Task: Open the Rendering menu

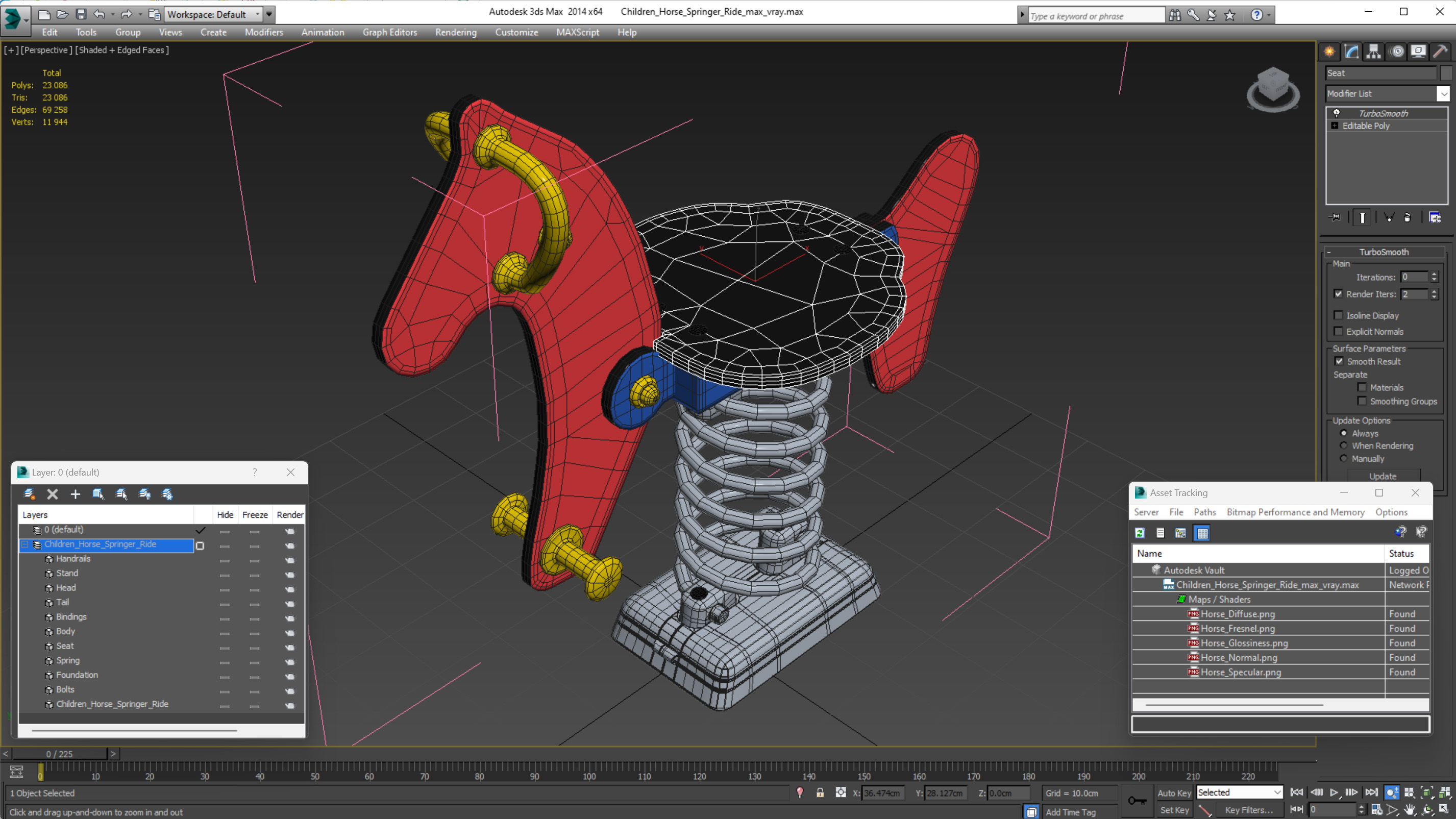Action: tap(456, 32)
